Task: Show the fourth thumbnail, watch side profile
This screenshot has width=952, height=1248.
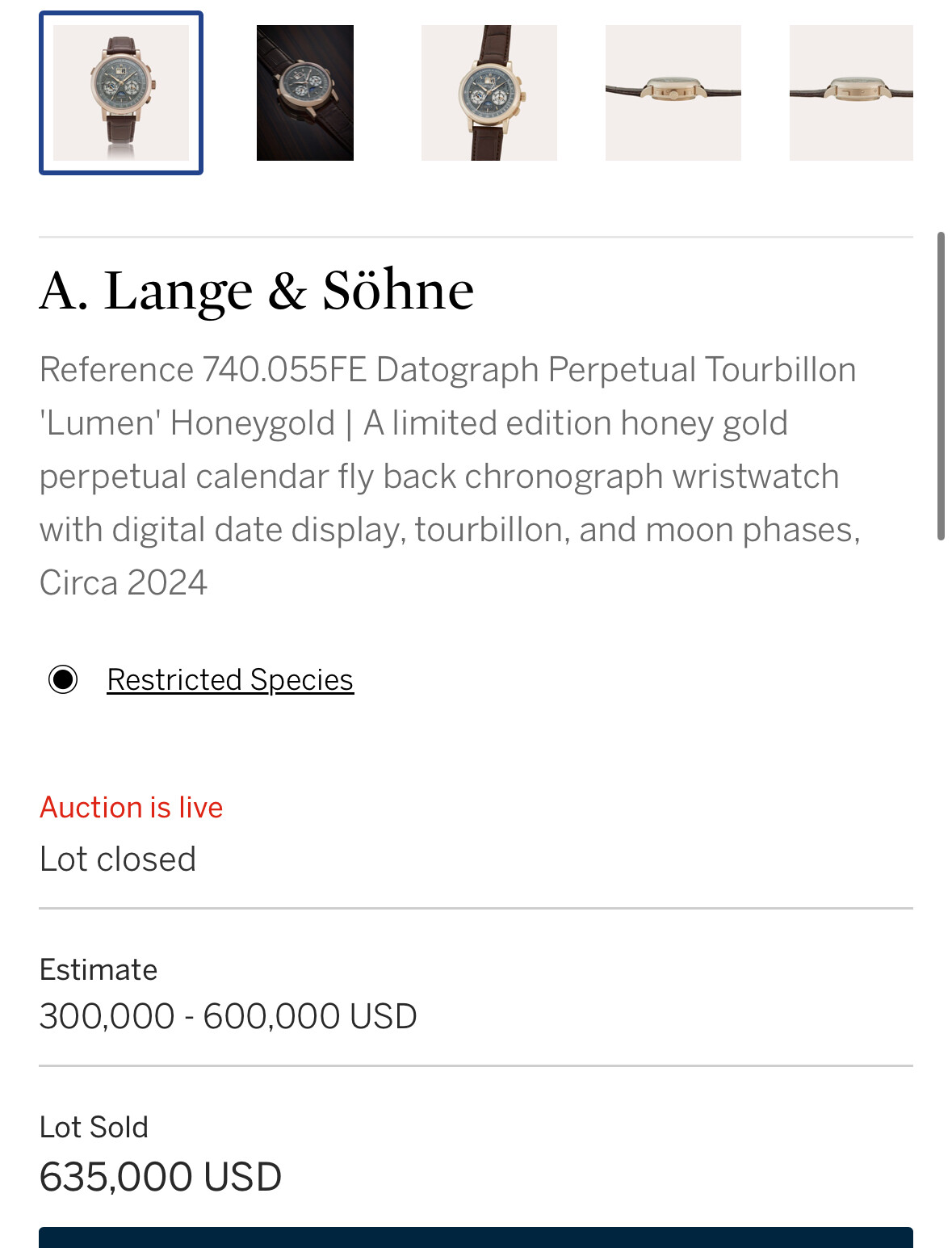Action: (x=673, y=93)
